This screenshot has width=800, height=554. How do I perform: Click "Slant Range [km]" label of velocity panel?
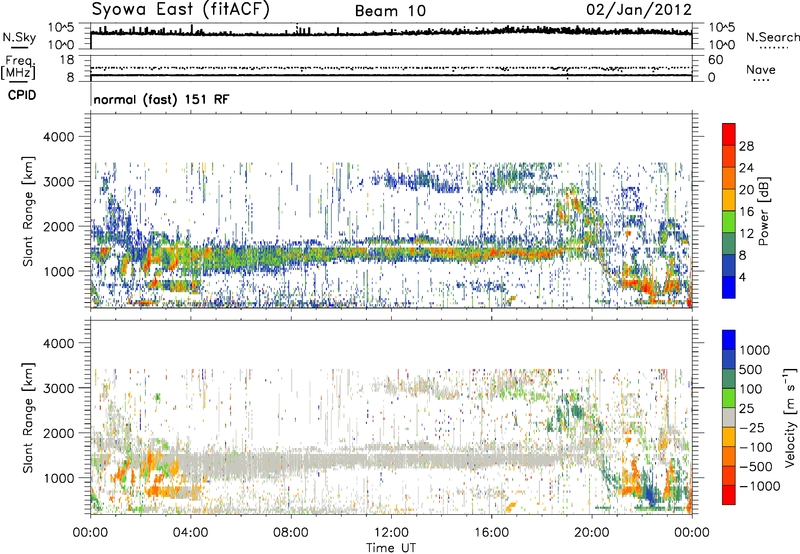point(28,418)
